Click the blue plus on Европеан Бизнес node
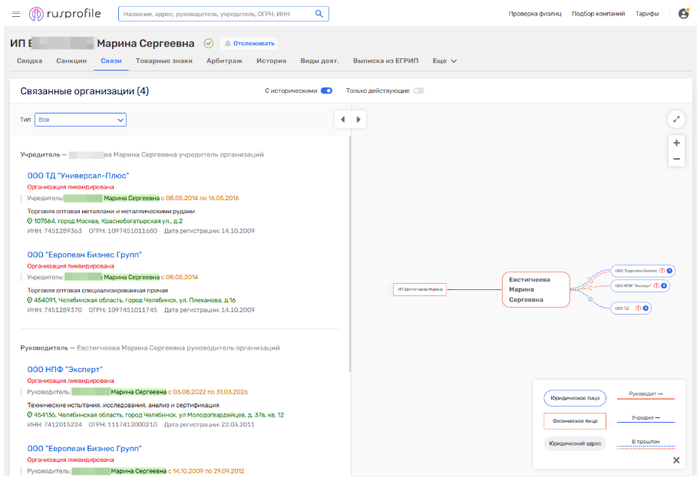 click(669, 271)
